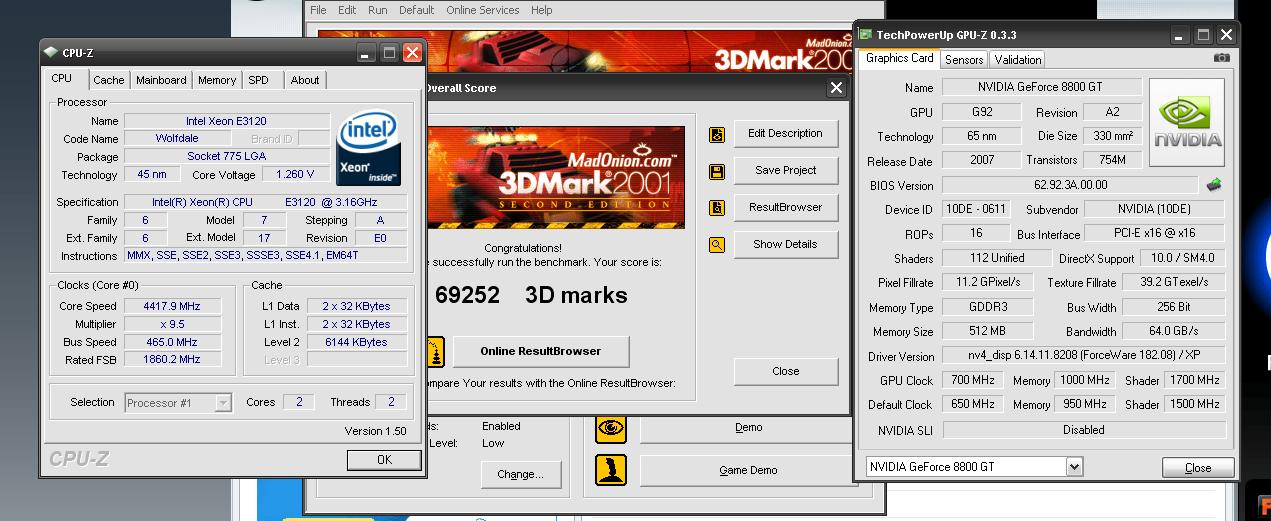Click the Game Demo button
The height and width of the screenshot is (521, 1271).
(x=748, y=471)
